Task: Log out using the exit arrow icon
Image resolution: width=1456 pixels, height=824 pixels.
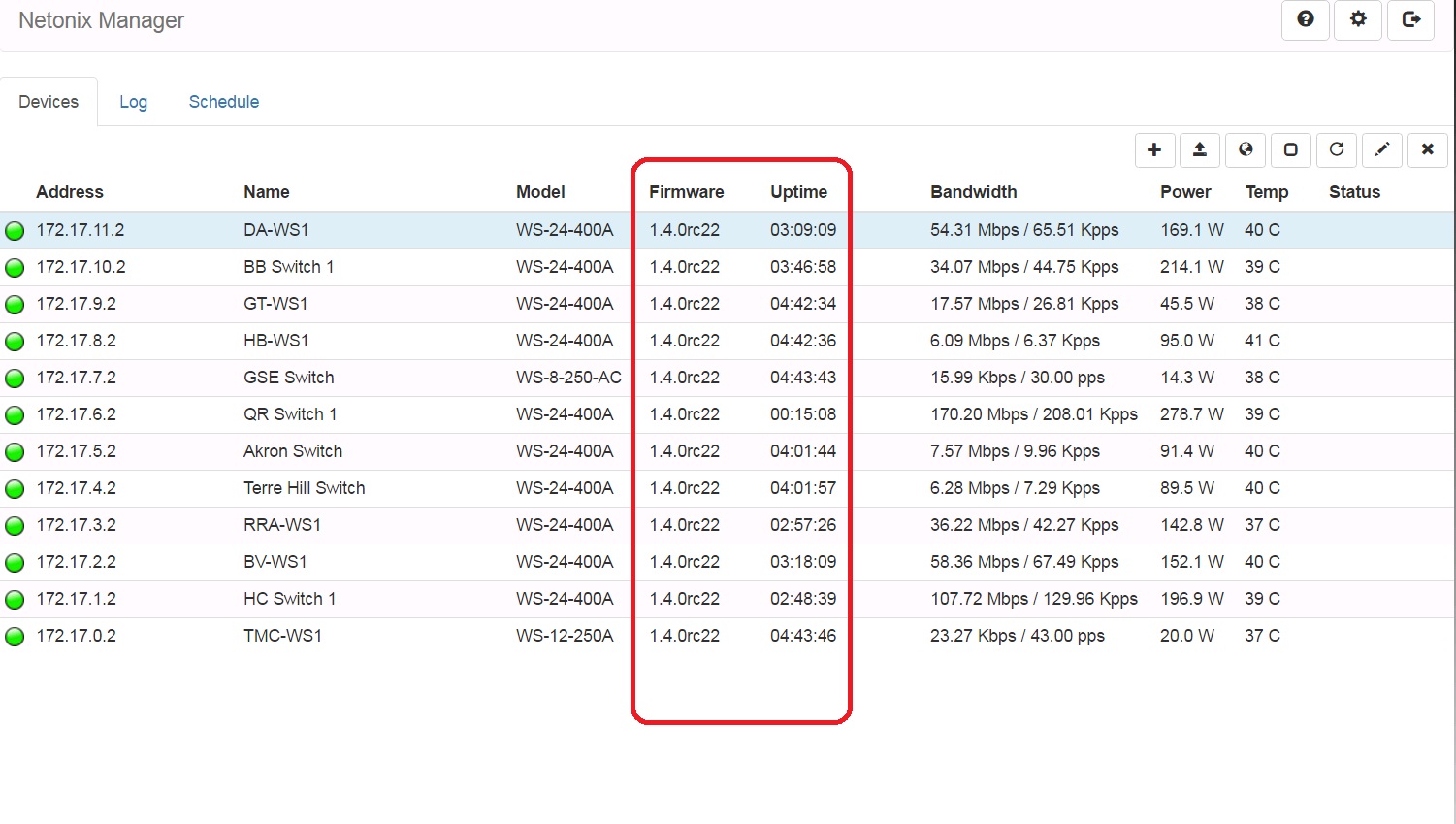Action: pos(1411,19)
